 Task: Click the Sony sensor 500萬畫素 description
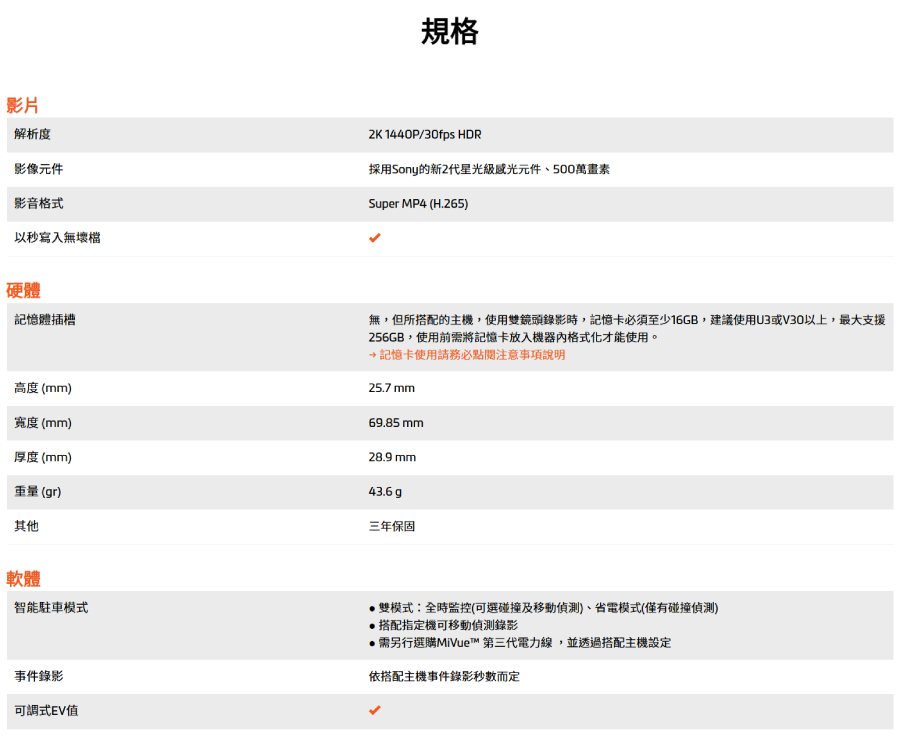(x=489, y=169)
